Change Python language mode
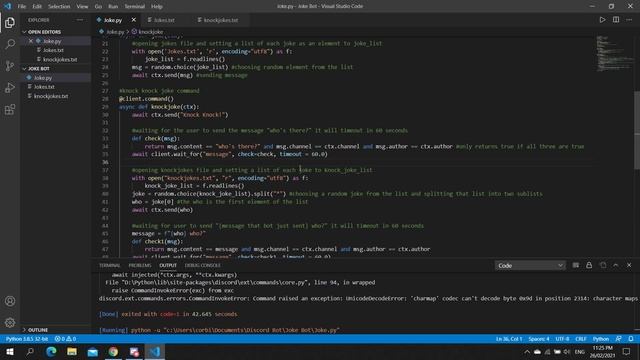Image resolution: width=640 pixels, height=360 pixels. [600, 339]
